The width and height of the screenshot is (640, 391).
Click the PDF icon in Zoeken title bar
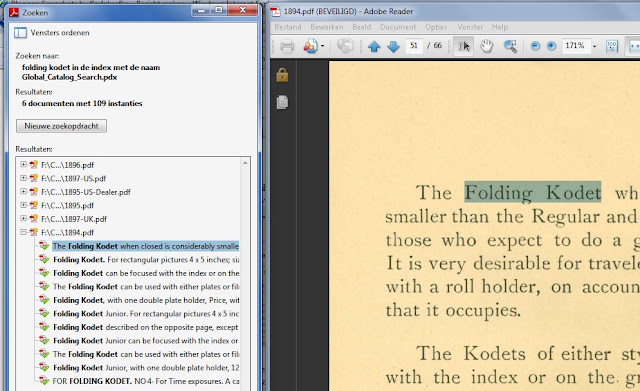[x=14, y=12]
